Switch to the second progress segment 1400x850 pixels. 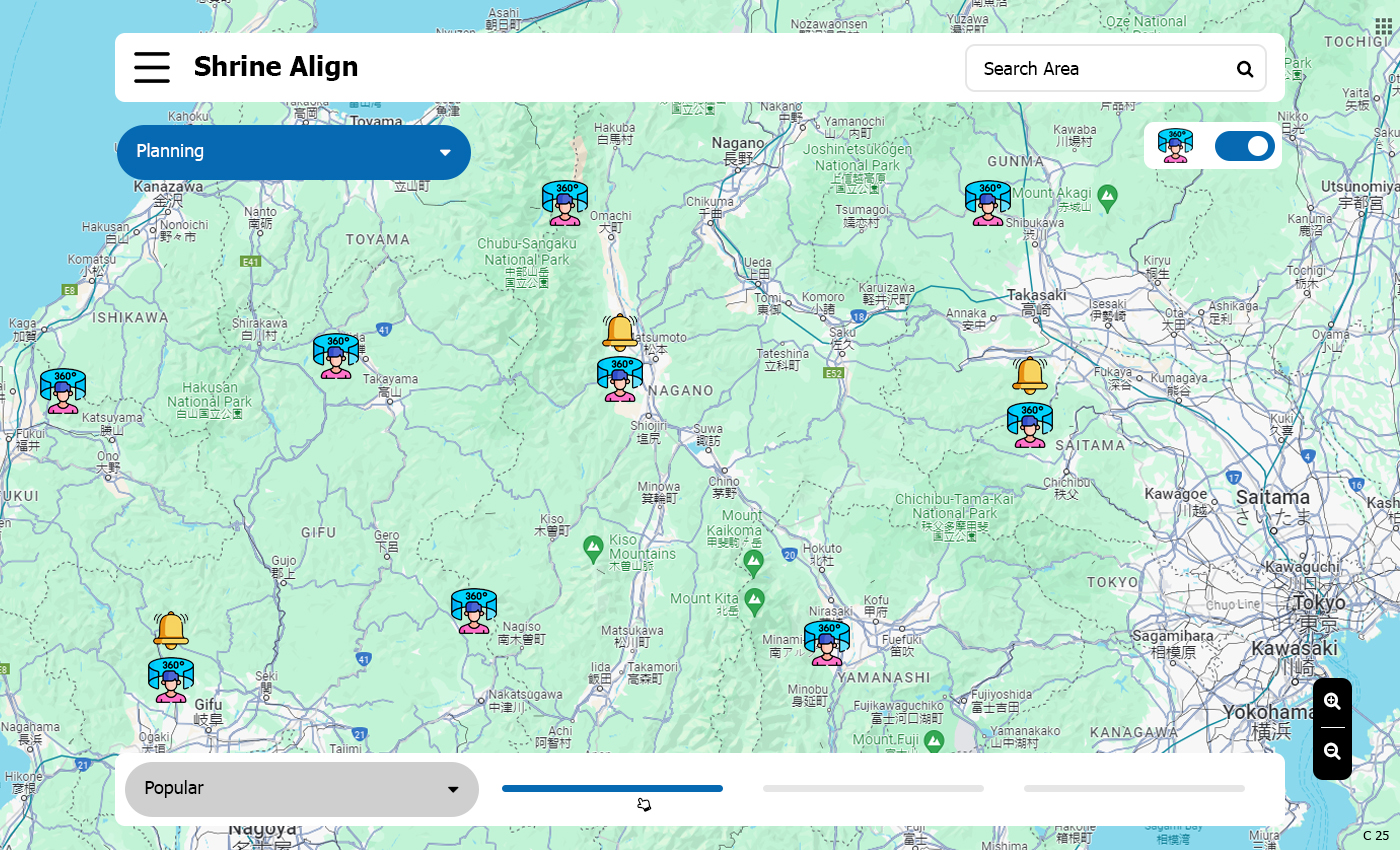pyautogui.click(x=873, y=789)
